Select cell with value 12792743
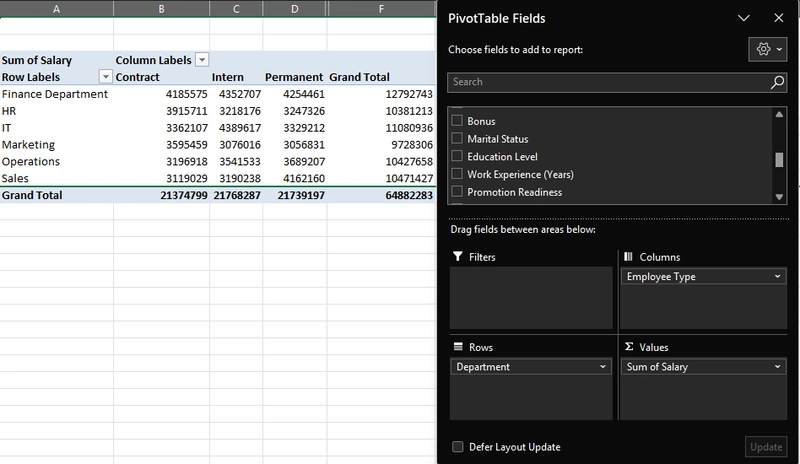This screenshot has height=464, width=800. (x=381, y=93)
